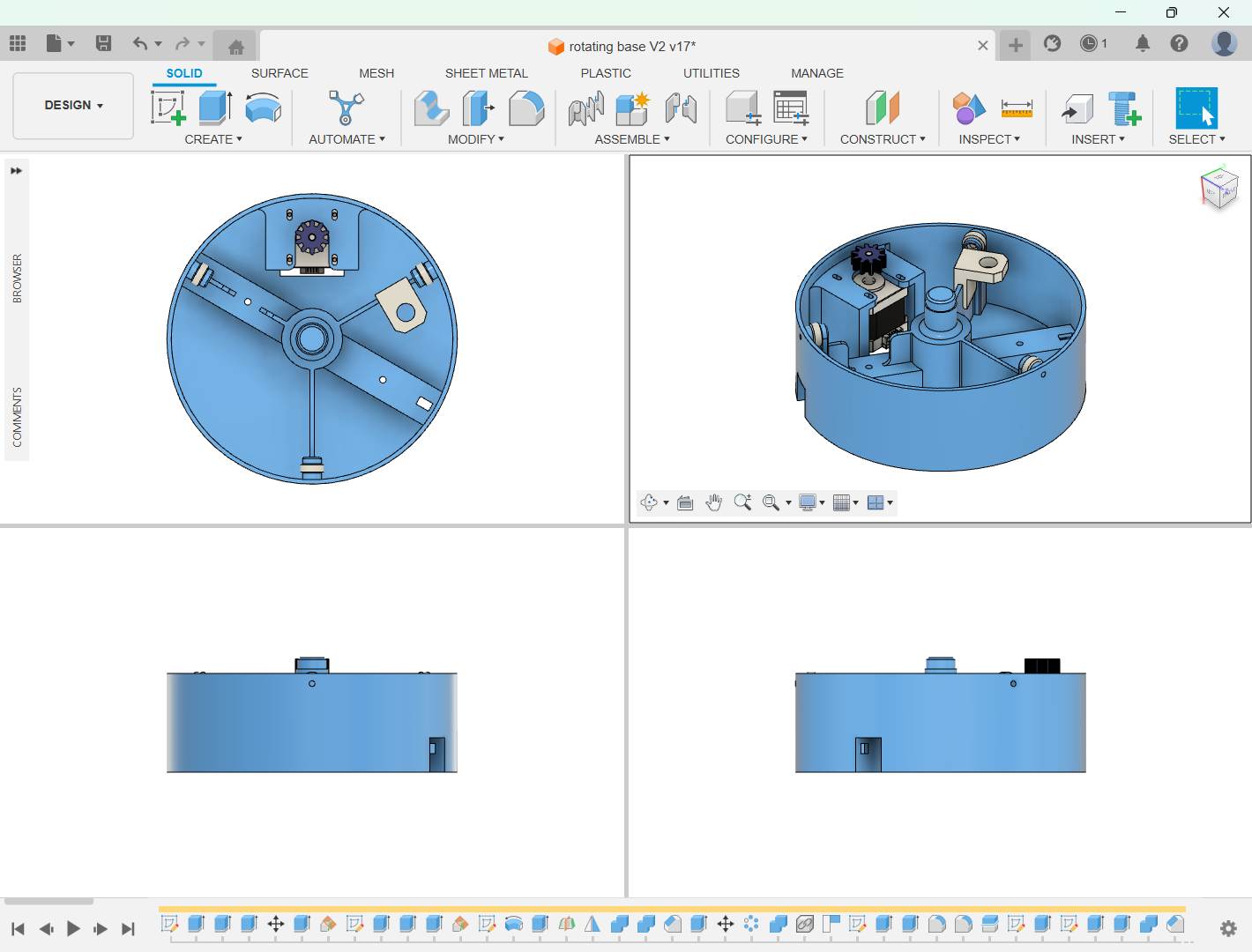
Task: Close the rotating base V2 tab
Action: [982, 46]
